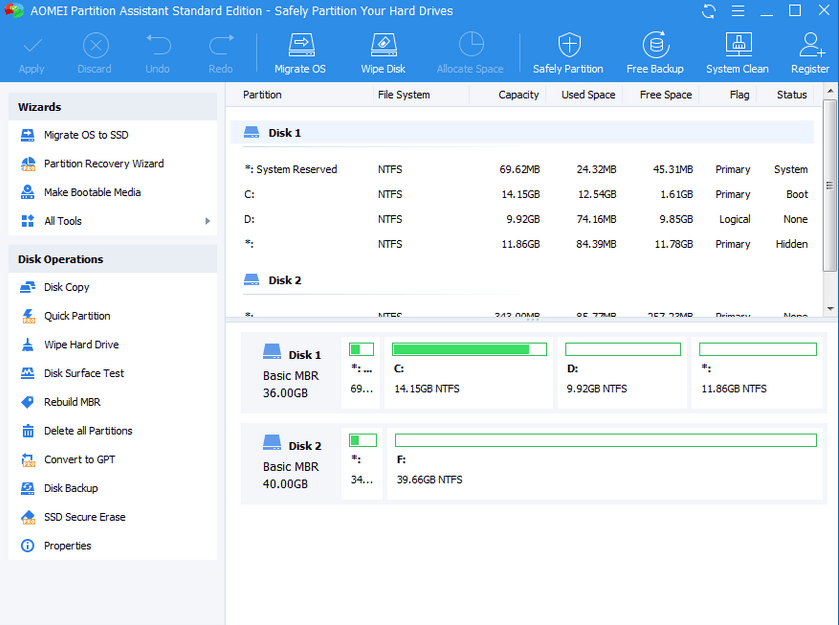
Task: Select the Disk 1 Basic MBR 36.00GB panel
Action: coord(291,373)
